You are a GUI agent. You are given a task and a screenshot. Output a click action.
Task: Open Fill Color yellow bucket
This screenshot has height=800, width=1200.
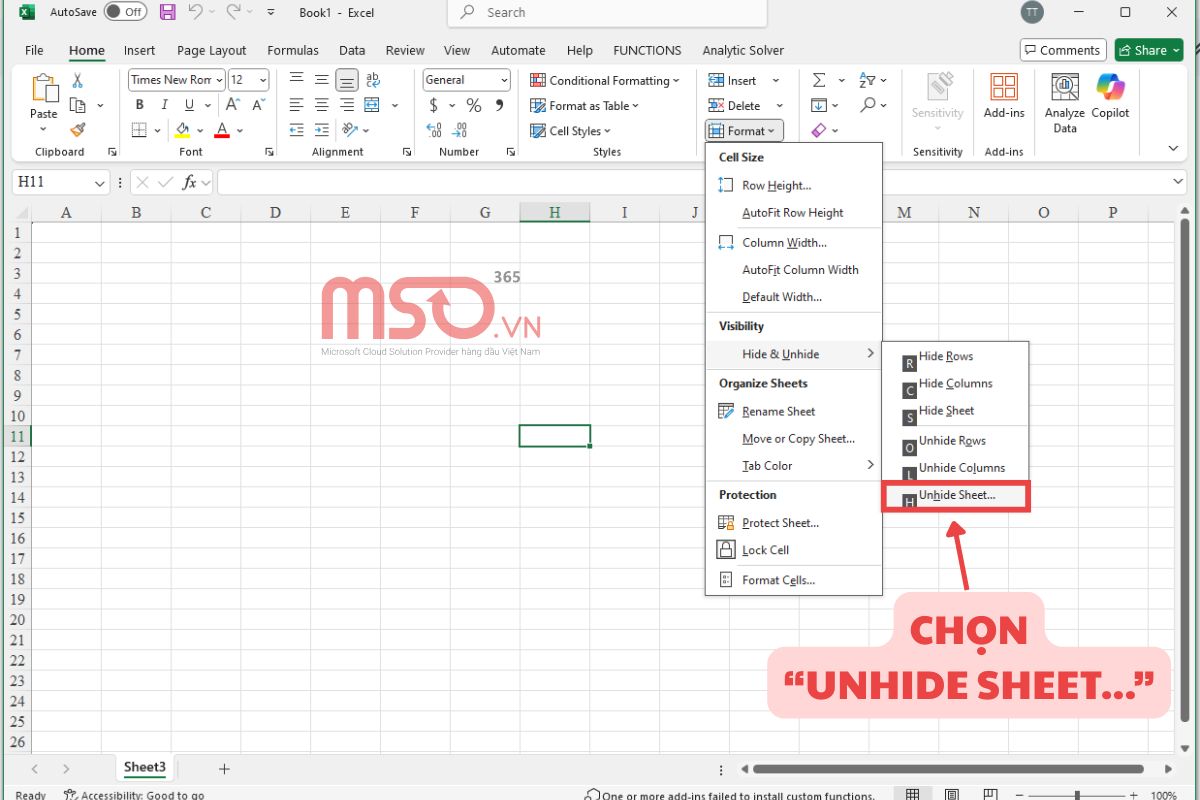(x=182, y=130)
